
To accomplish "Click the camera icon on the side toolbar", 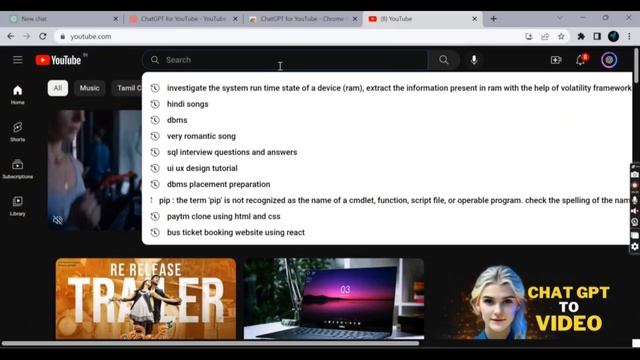I will 635,175.
